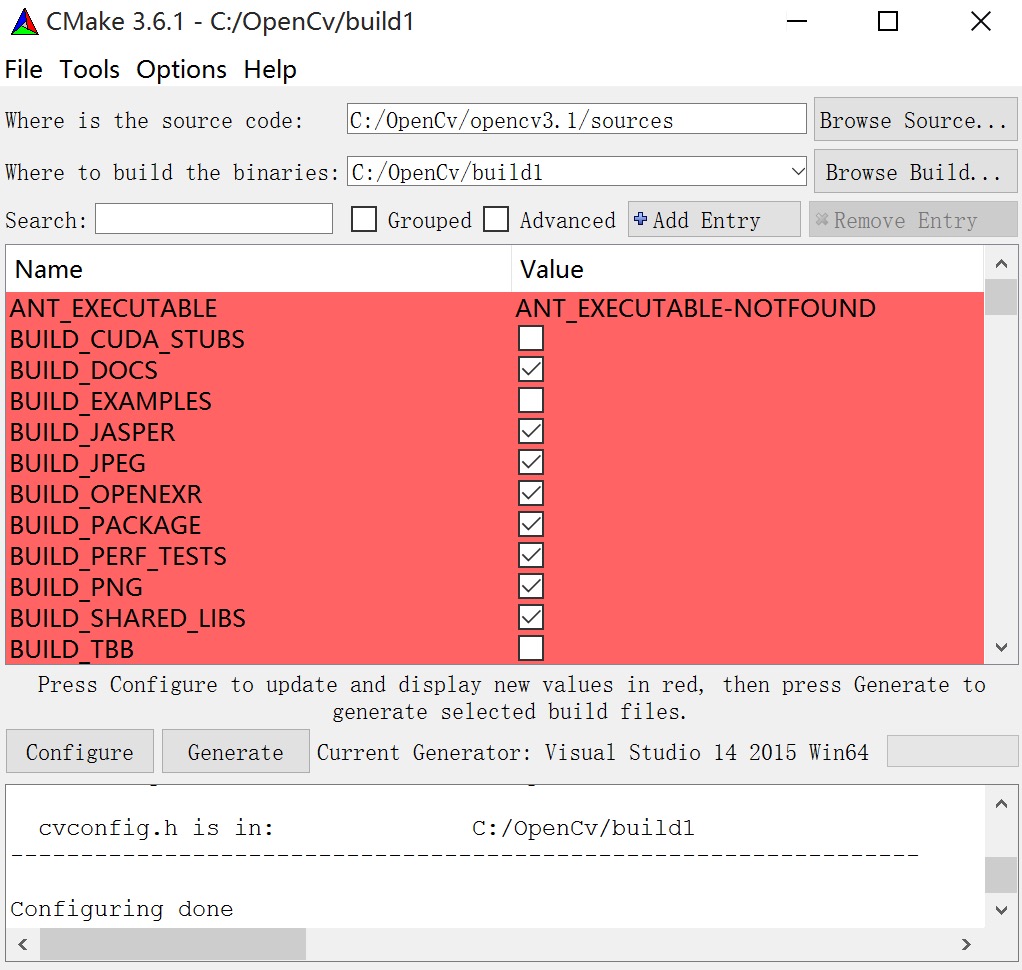Uncheck the BUILD_JASPER option
The image size is (1022, 970).
tap(531, 431)
